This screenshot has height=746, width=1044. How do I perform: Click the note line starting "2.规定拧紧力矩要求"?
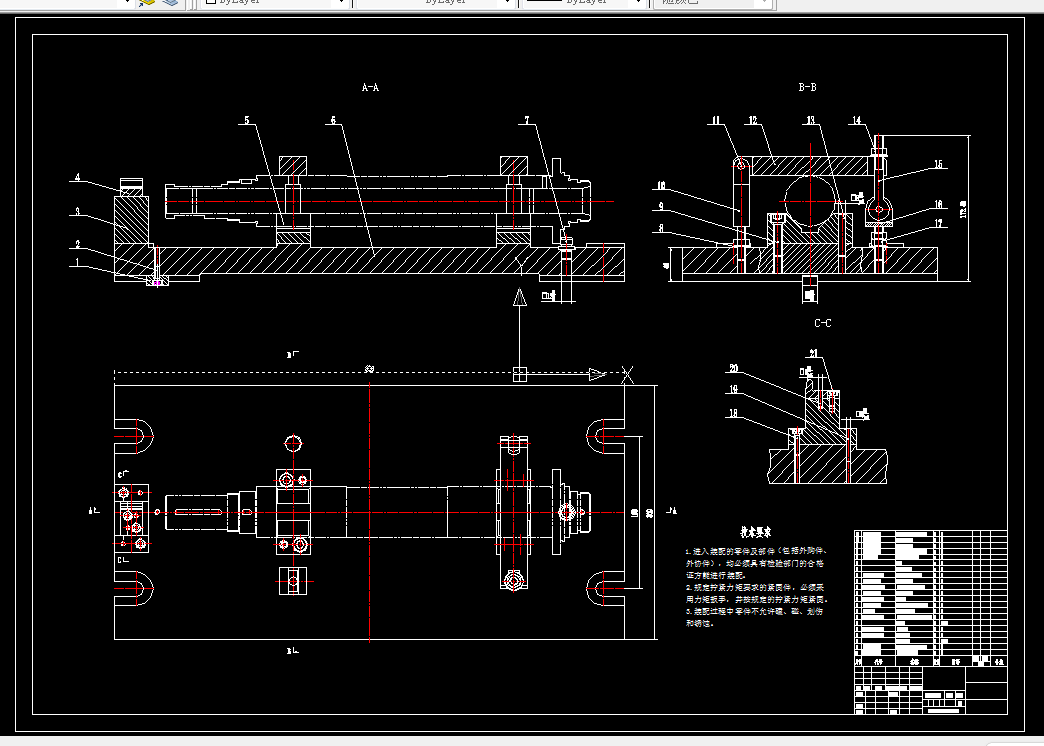[755, 588]
